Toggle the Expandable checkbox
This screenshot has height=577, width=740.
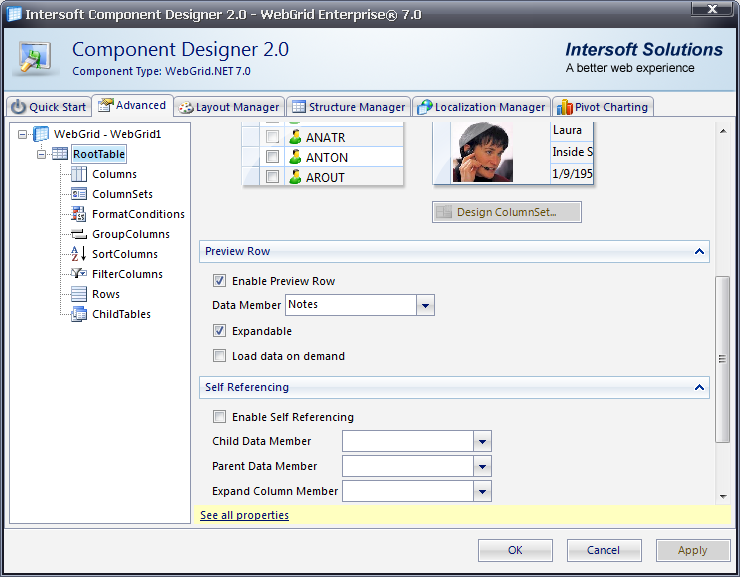[220, 331]
